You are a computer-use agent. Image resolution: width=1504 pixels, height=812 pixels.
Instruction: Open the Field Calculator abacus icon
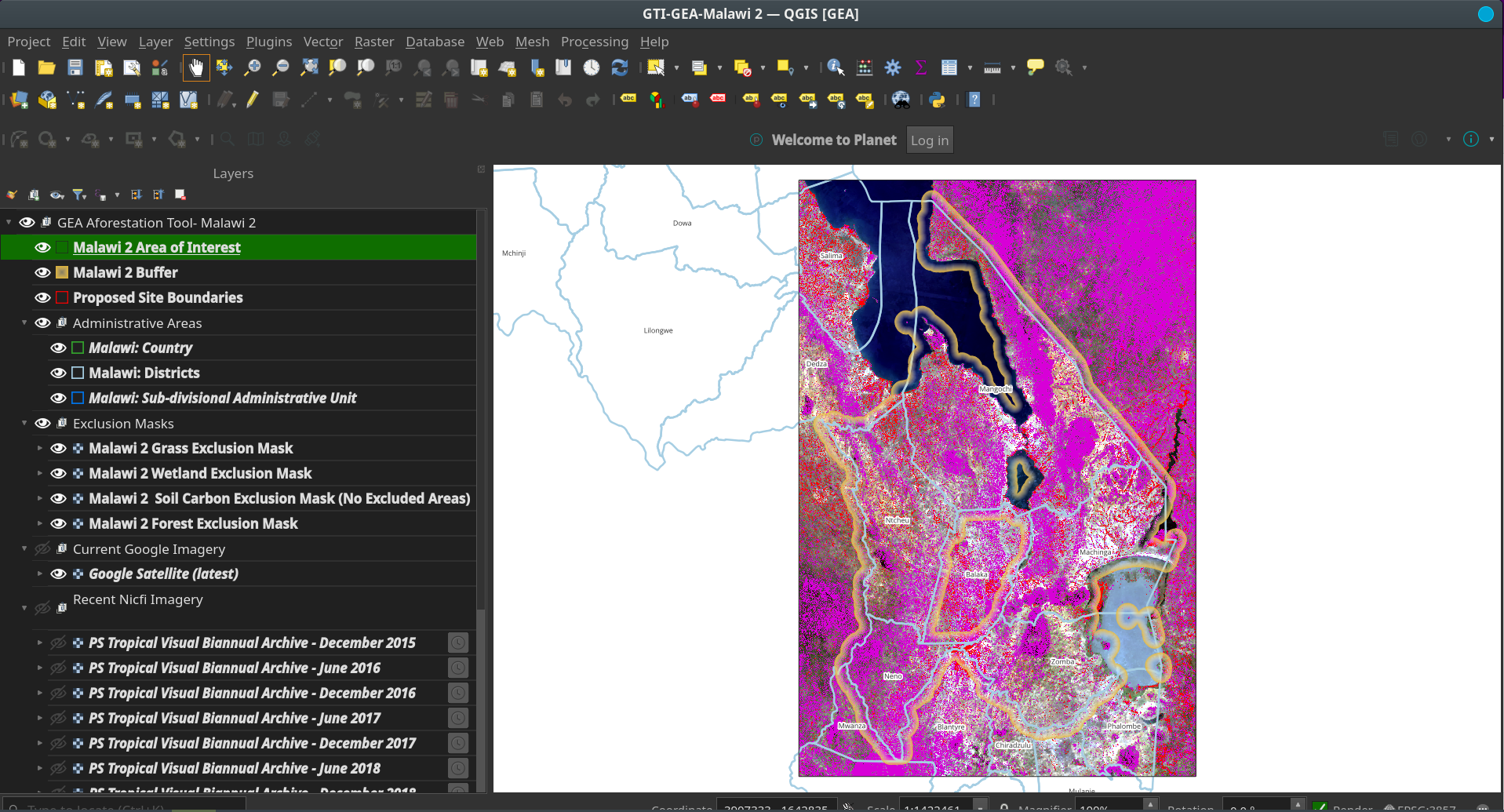click(865, 67)
